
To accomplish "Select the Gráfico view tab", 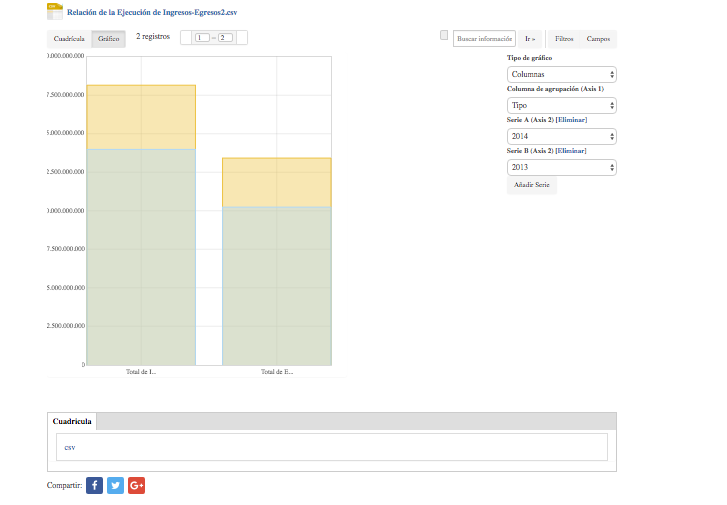I will (x=109, y=39).
